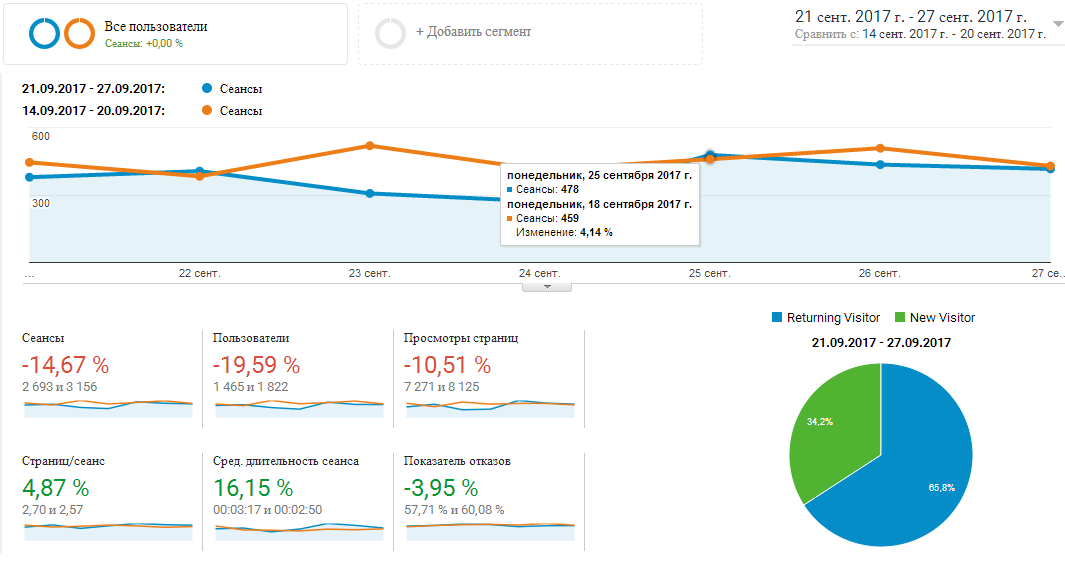
Task: Click the Сред. длительность сеанса sparkline
Action: click(300, 531)
